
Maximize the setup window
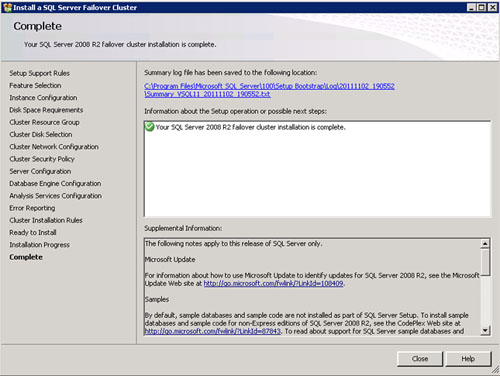(482, 7)
